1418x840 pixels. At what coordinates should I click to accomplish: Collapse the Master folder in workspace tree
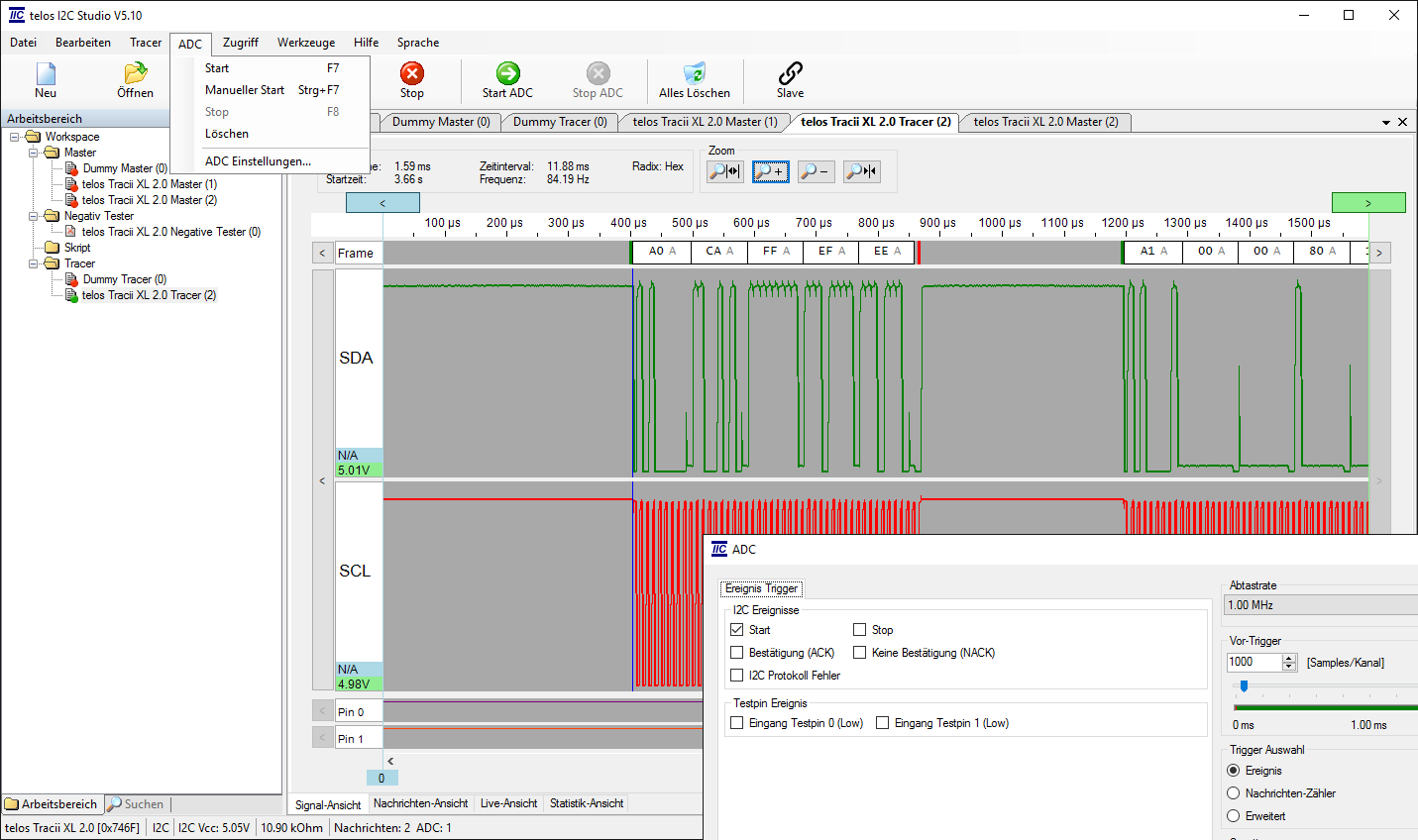(34, 153)
